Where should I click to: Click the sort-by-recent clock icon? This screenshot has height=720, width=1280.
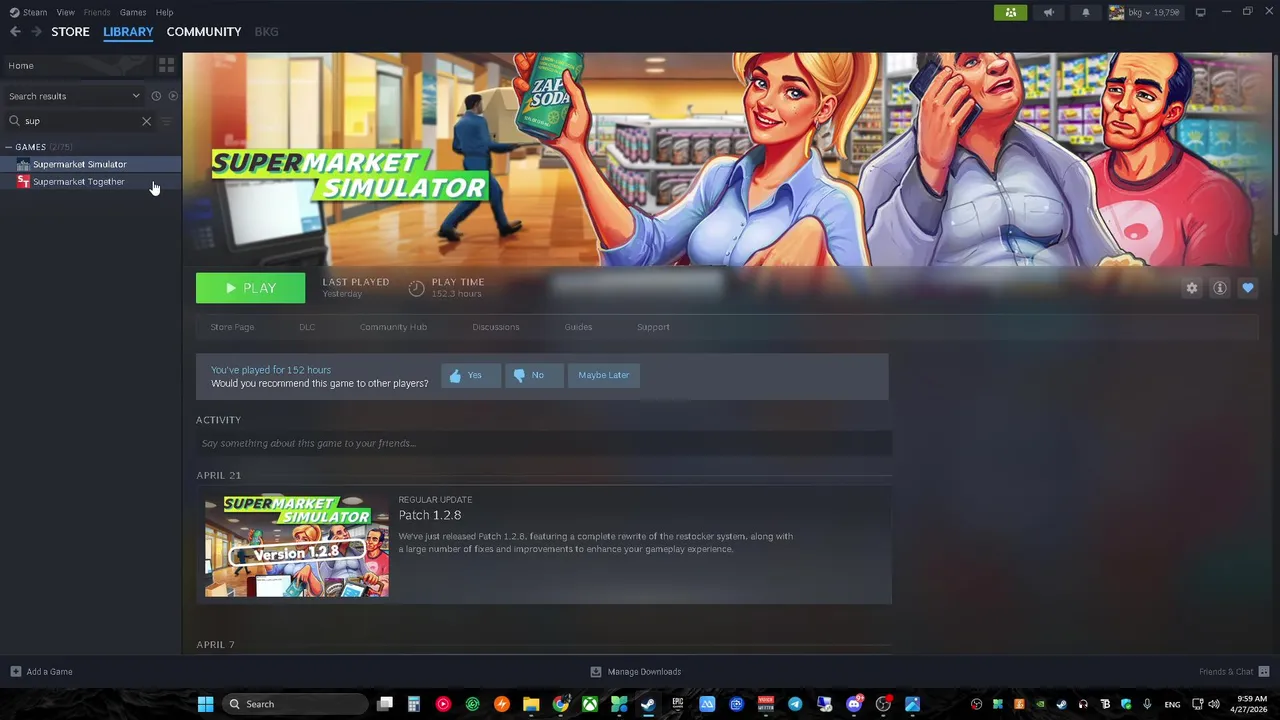point(156,96)
